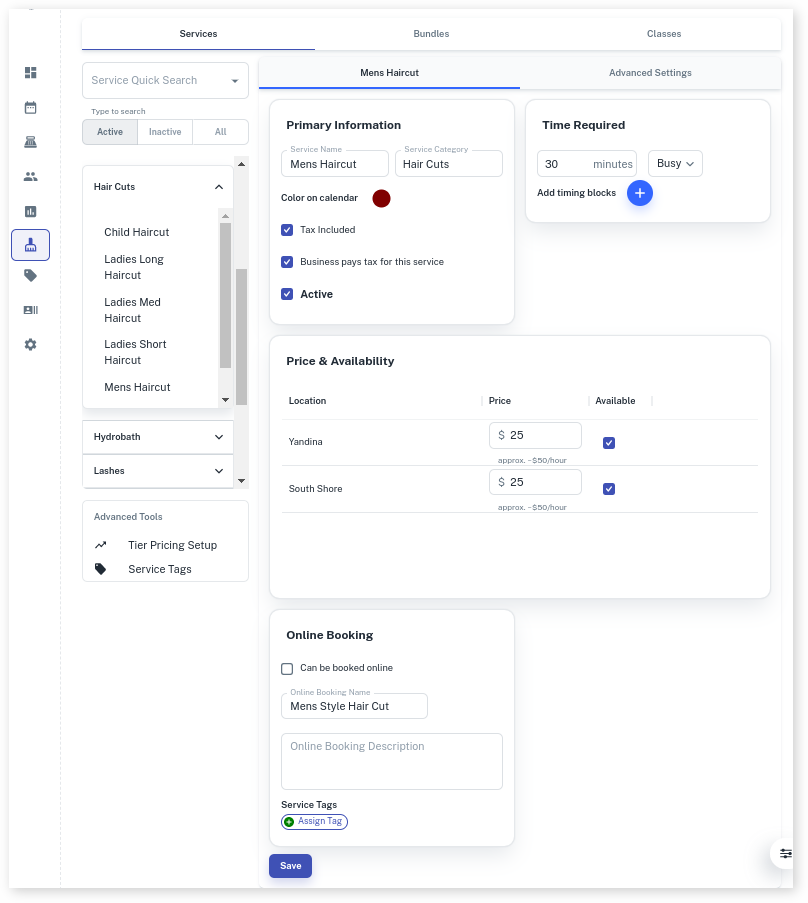Viewport: 808px width, 903px height.
Task: Toggle the Yandina Available checkbox
Action: (x=609, y=443)
